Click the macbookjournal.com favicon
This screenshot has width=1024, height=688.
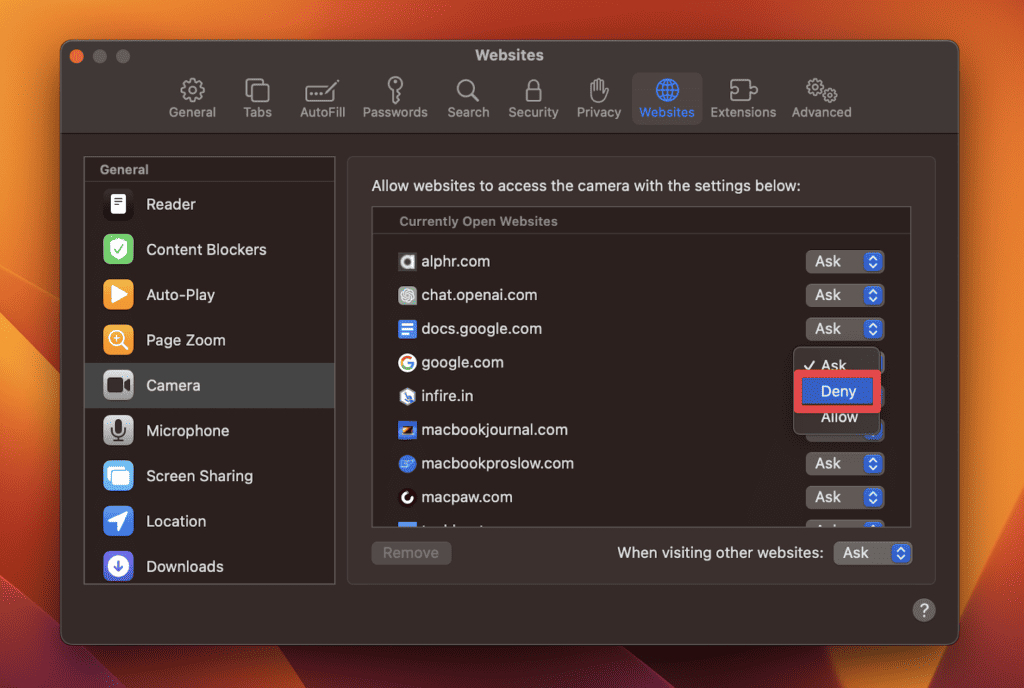[x=407, y=430]
